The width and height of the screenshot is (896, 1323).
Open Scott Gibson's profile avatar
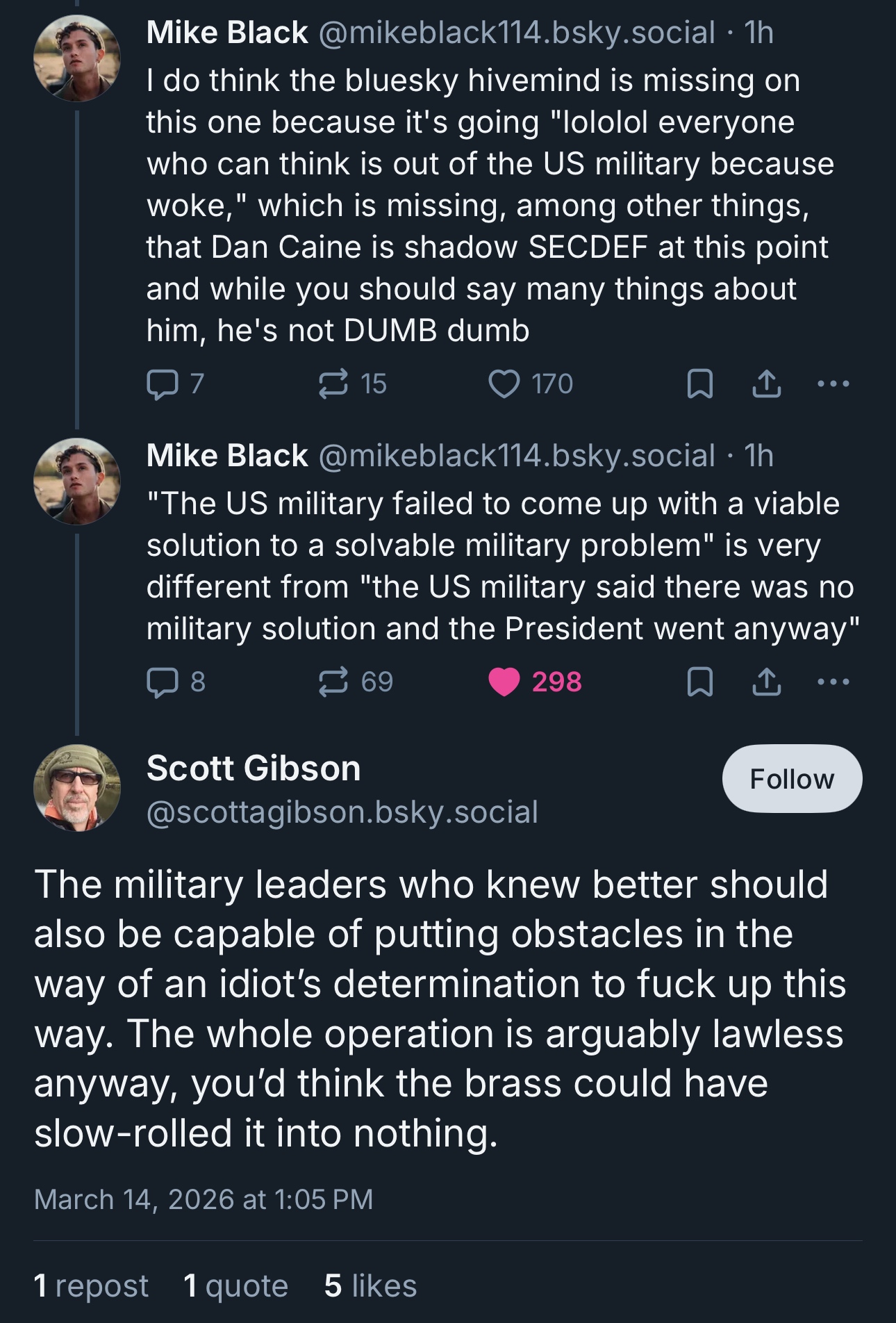click(77, 788)
